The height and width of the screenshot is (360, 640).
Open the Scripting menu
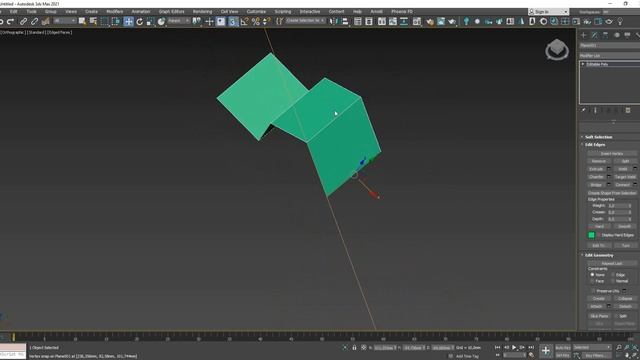[x=283, y=11]
